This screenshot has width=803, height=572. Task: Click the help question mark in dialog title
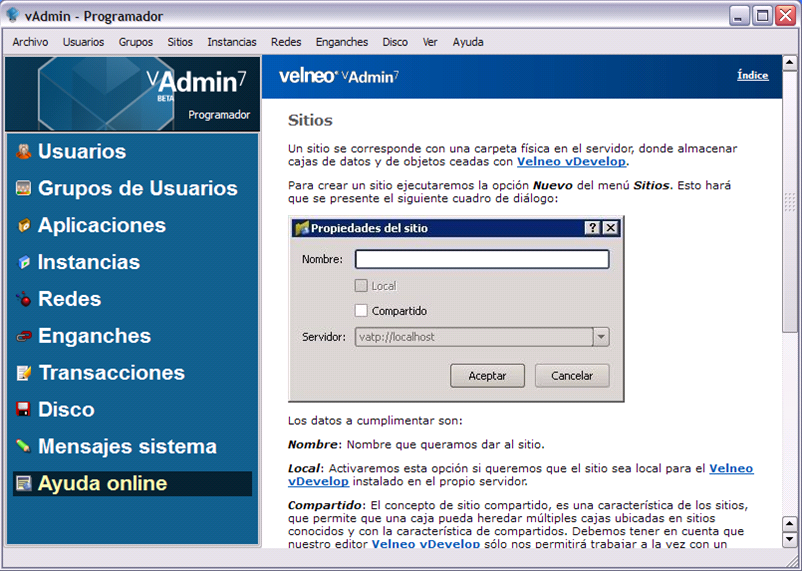[593, 228]
